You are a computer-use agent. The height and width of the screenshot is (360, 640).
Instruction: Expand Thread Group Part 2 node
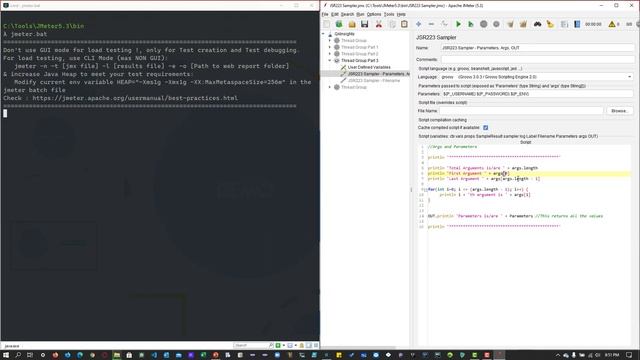coord(330,53)
